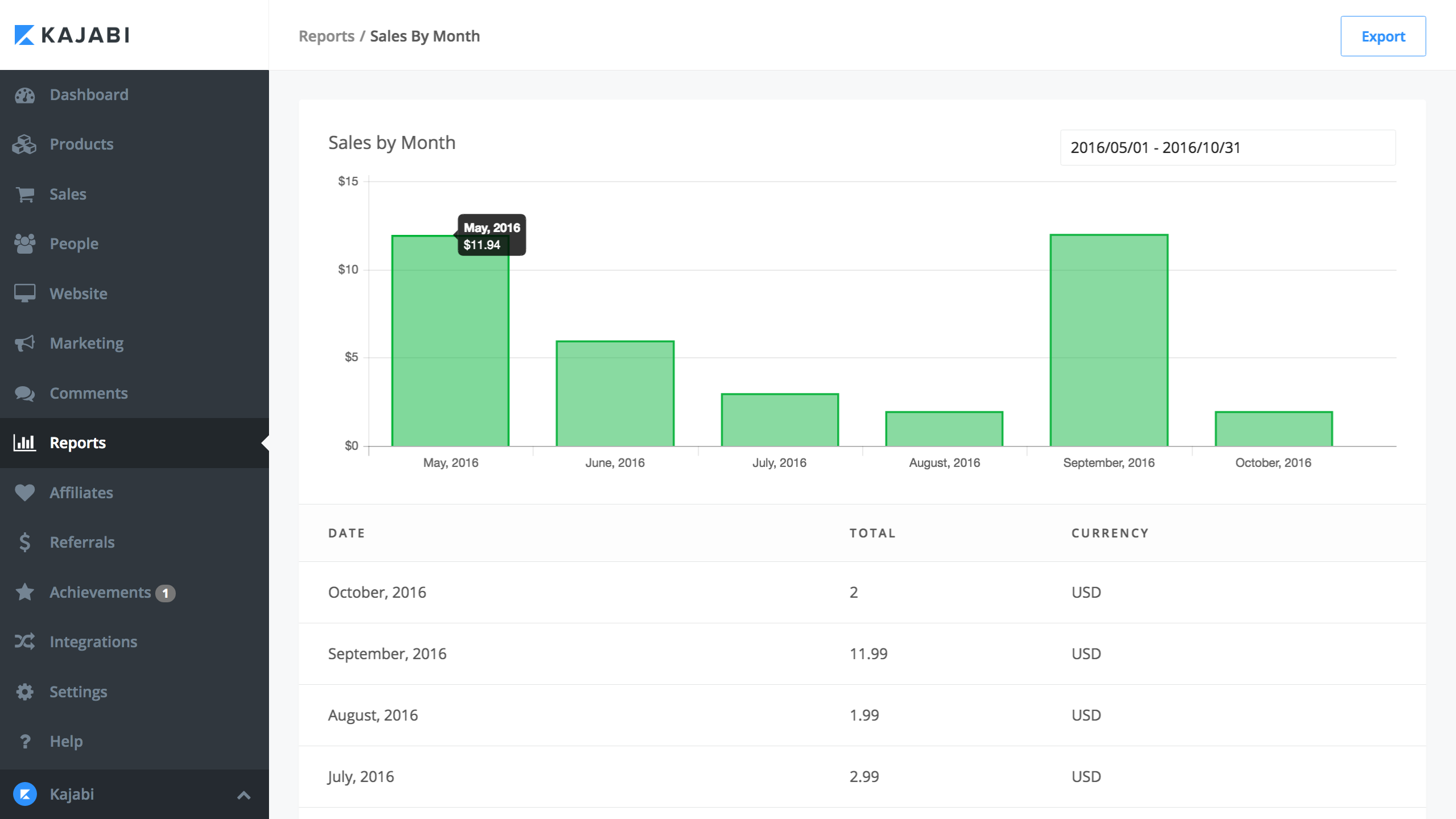Expand the Kajabi account chevron

tap(243, 795)
